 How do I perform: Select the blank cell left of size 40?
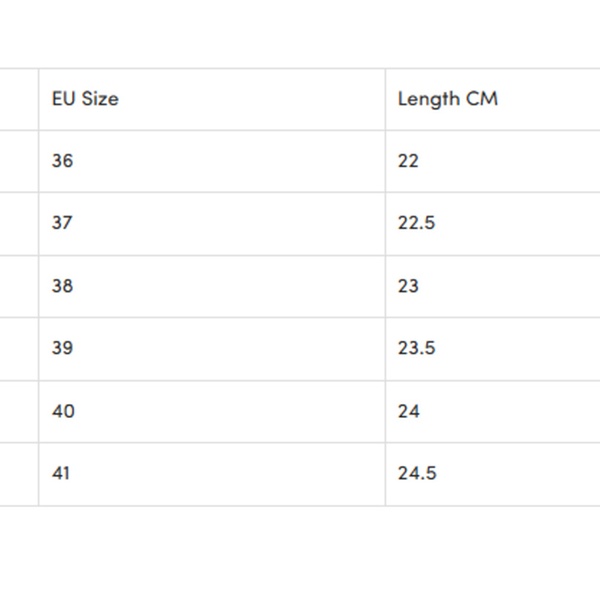click(18, 411)
